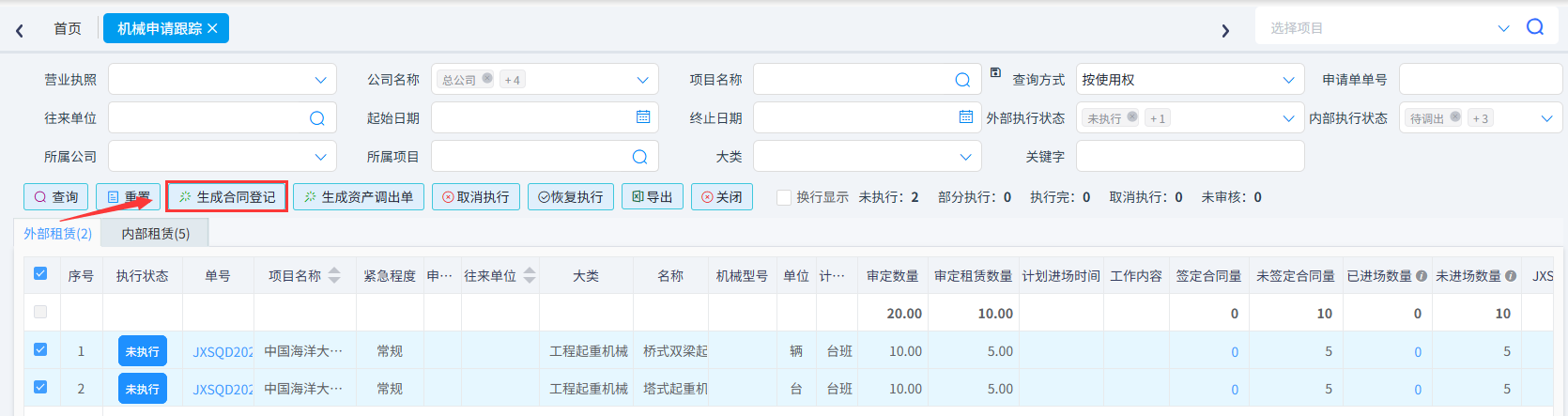Click the back chevron beside 首页
Screen dimensions: 1568x416
19,30
